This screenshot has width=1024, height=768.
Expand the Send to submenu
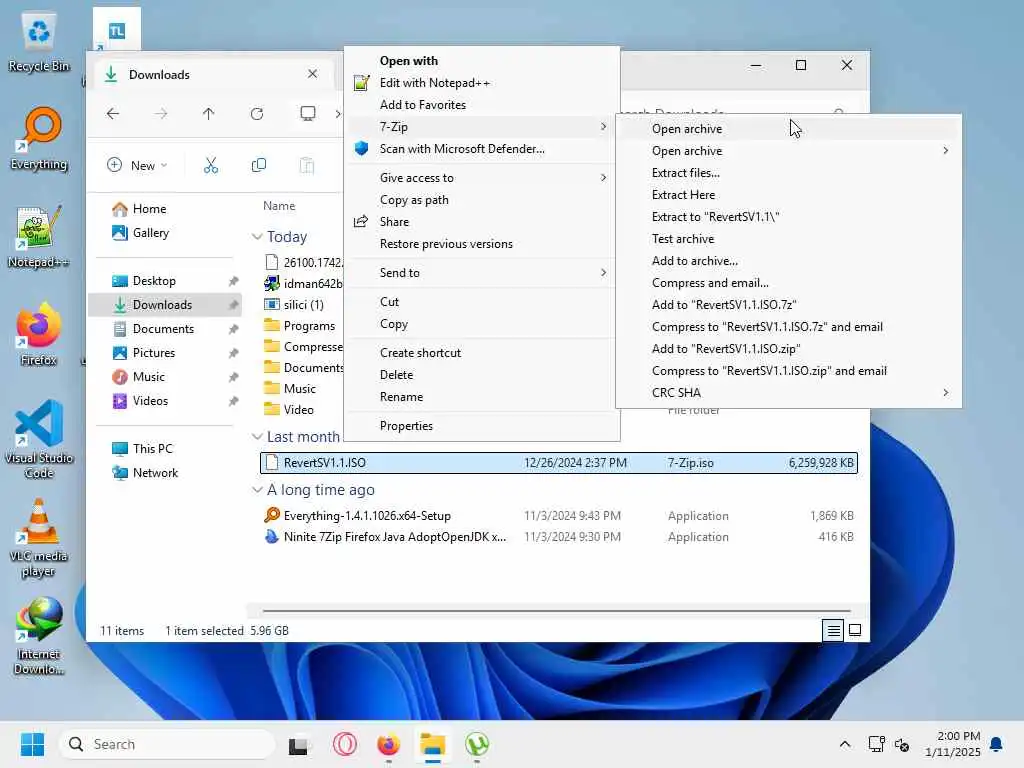point(482,272)
